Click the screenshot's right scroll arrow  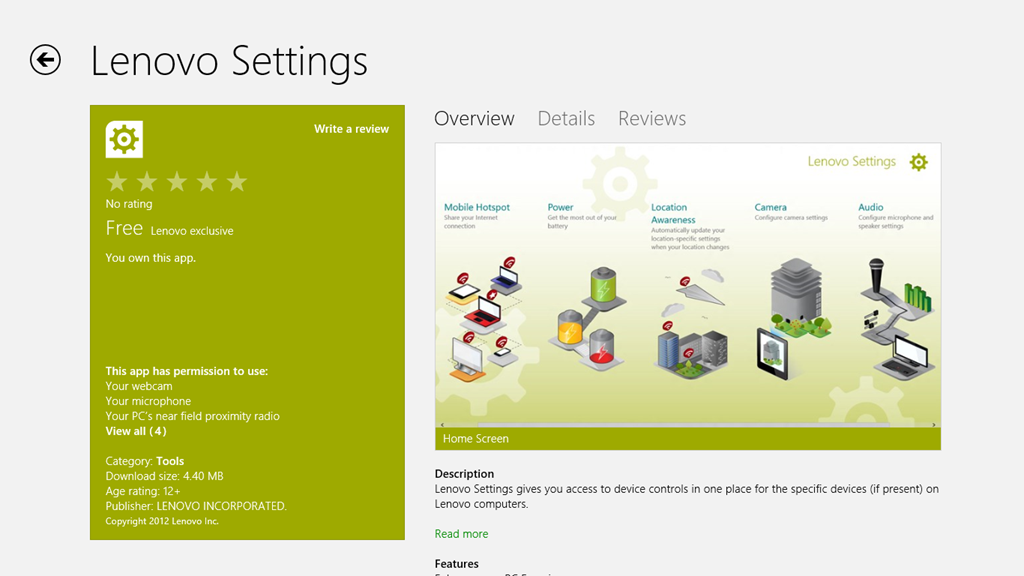tap(935, 423)
